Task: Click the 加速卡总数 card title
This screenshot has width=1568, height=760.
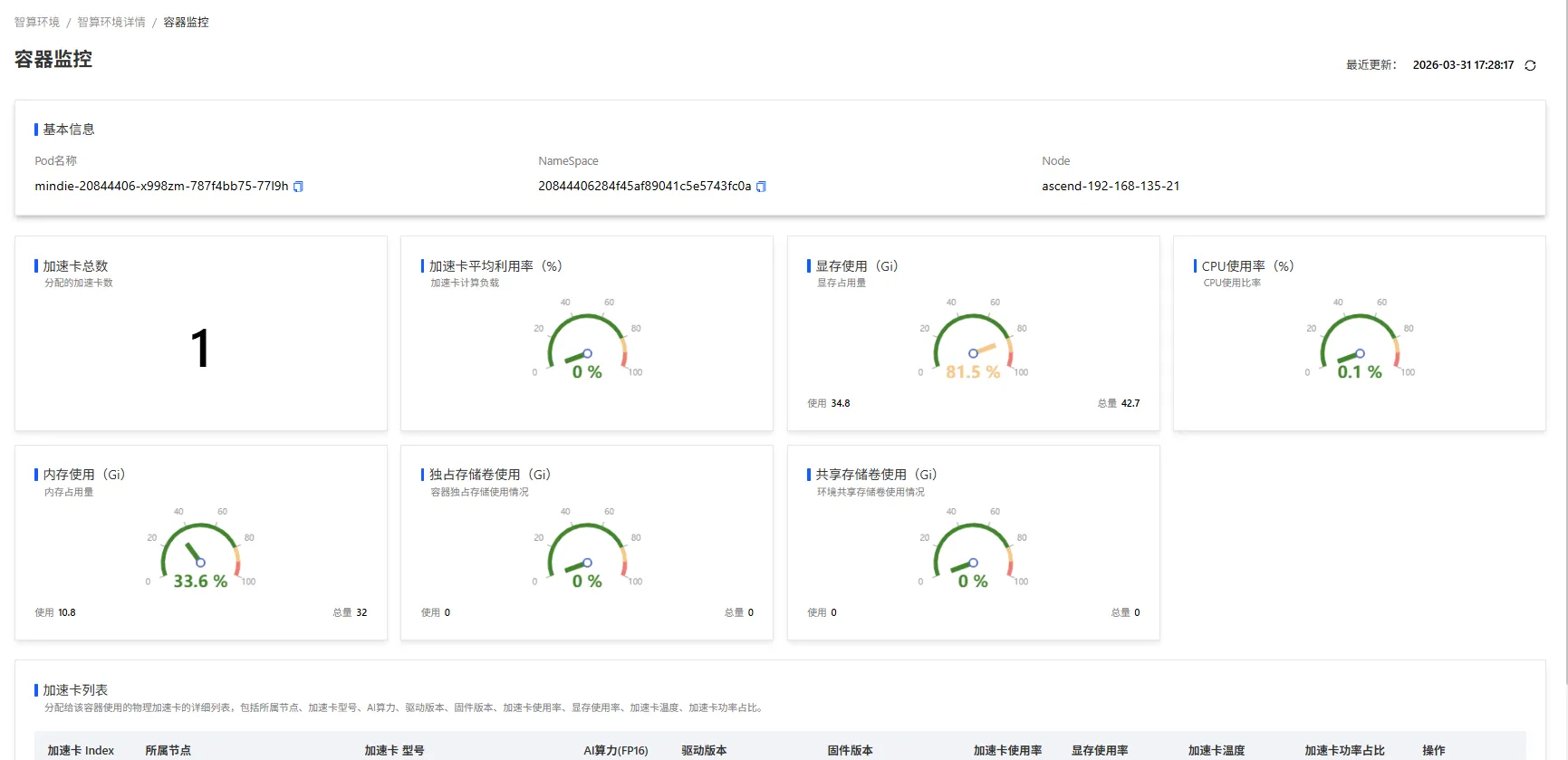Action: (75, 266)
